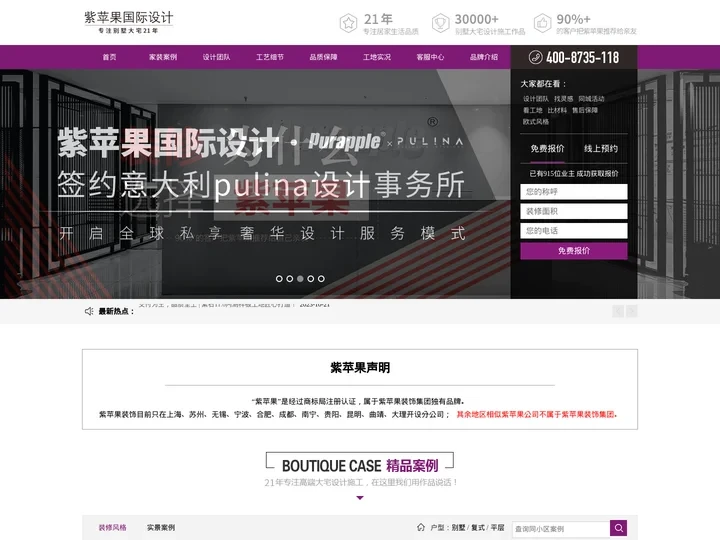Filter by 平层 house type
720x540 pixels.
[497, 528]
